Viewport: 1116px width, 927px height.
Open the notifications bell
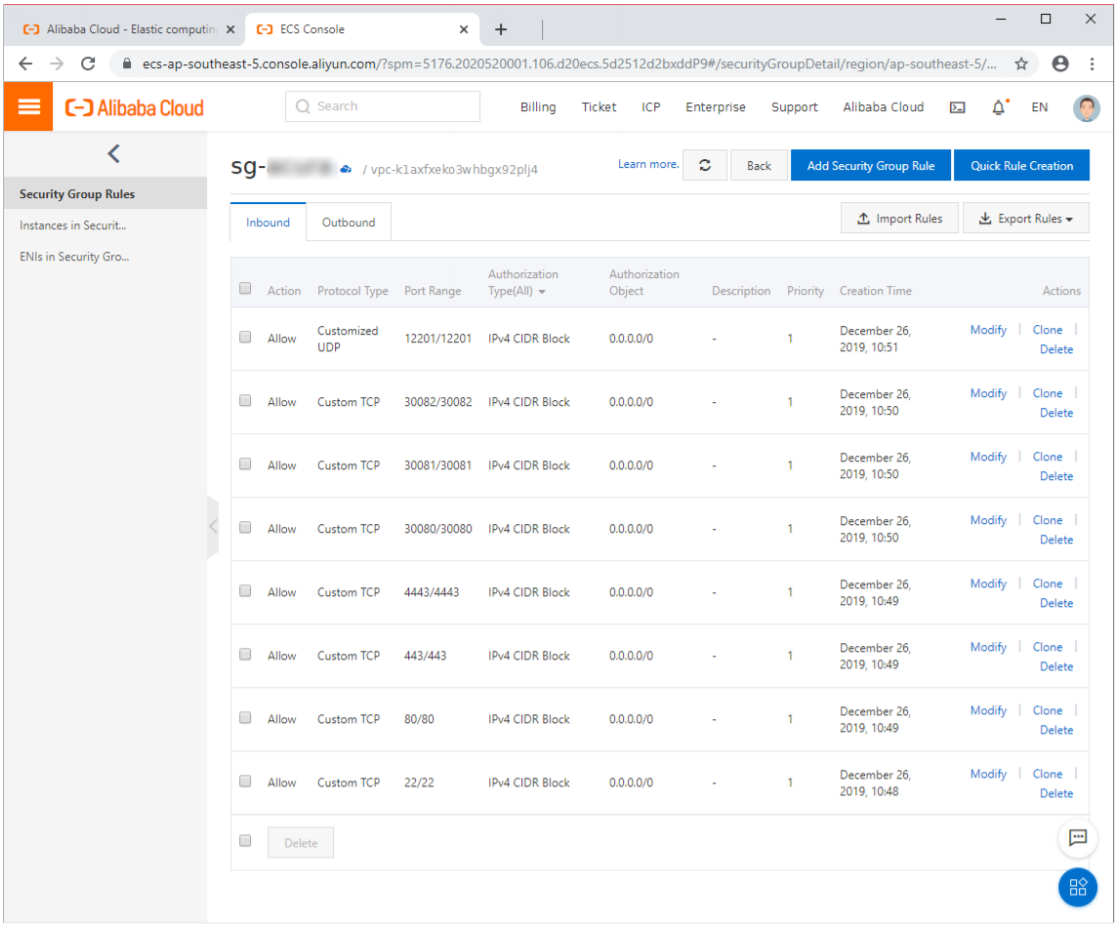click(x=999, y=107)
